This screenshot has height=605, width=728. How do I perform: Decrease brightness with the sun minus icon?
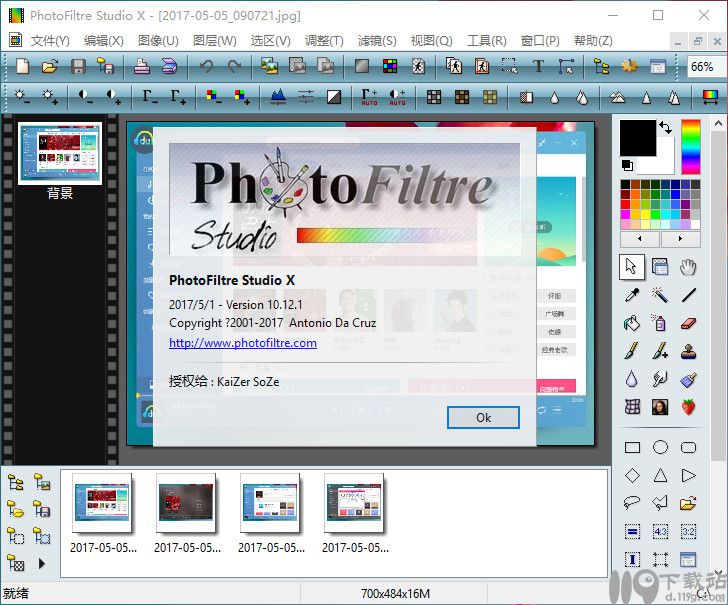[x=21, y=97]
